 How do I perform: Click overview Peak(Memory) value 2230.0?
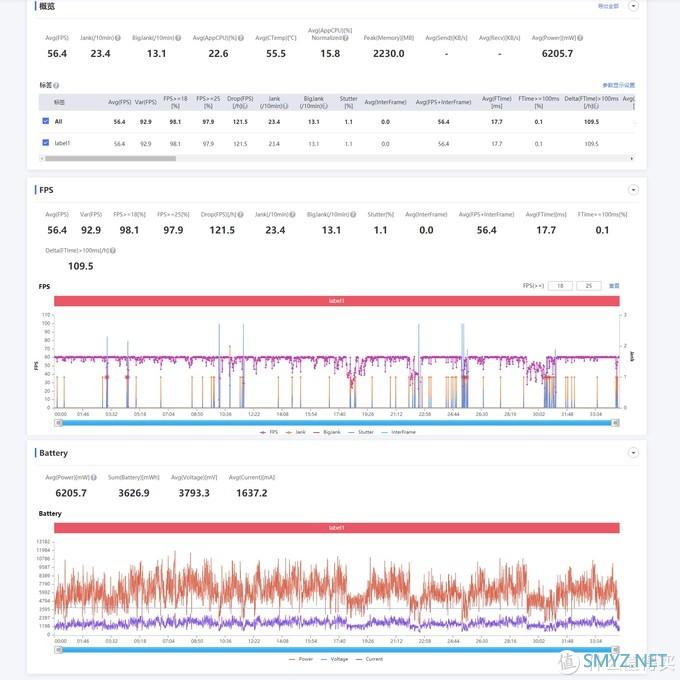point(389,54)
